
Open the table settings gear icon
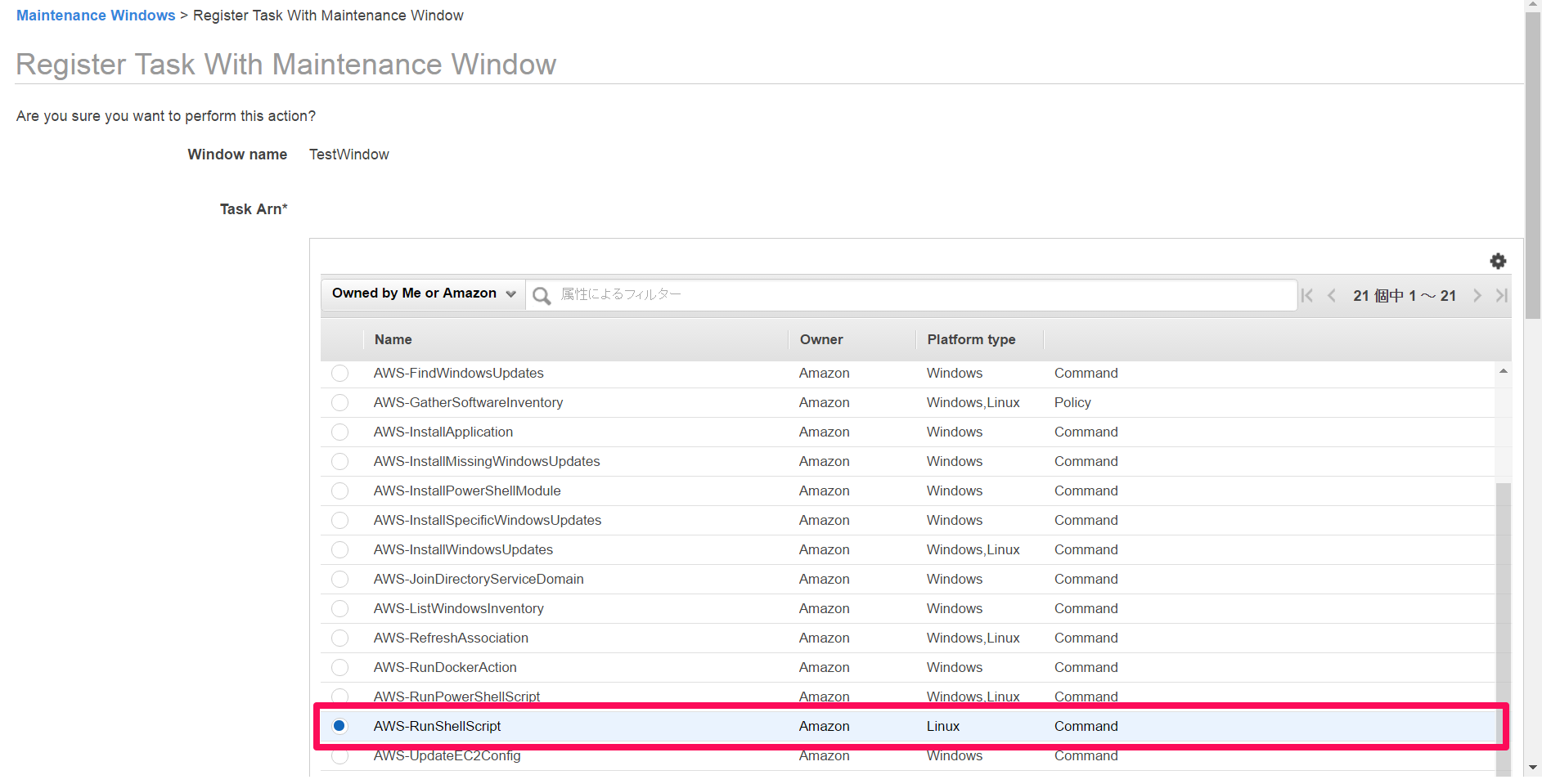pos(1499,261)
